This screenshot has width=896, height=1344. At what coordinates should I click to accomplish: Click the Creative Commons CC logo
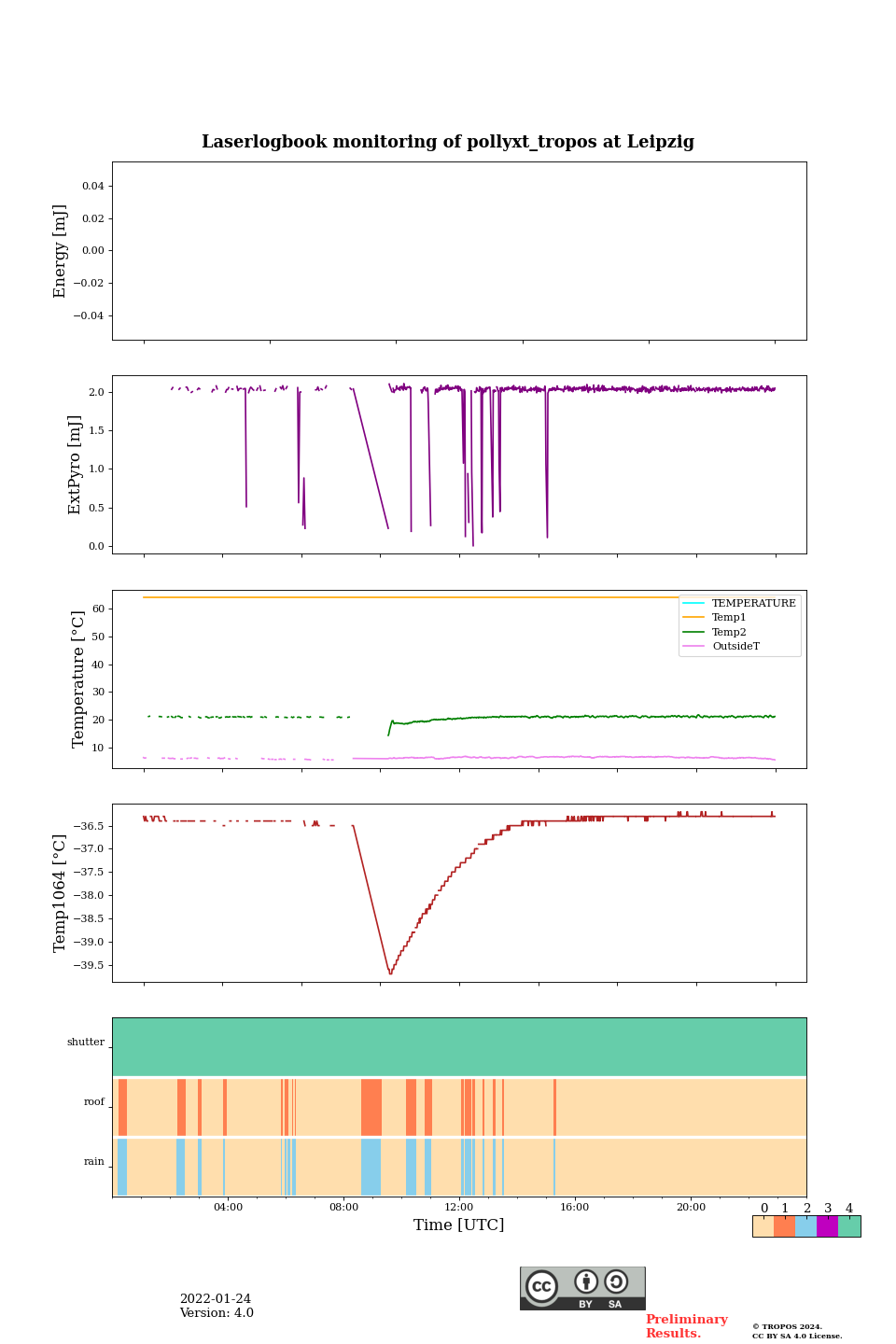tap(541, 1286)
